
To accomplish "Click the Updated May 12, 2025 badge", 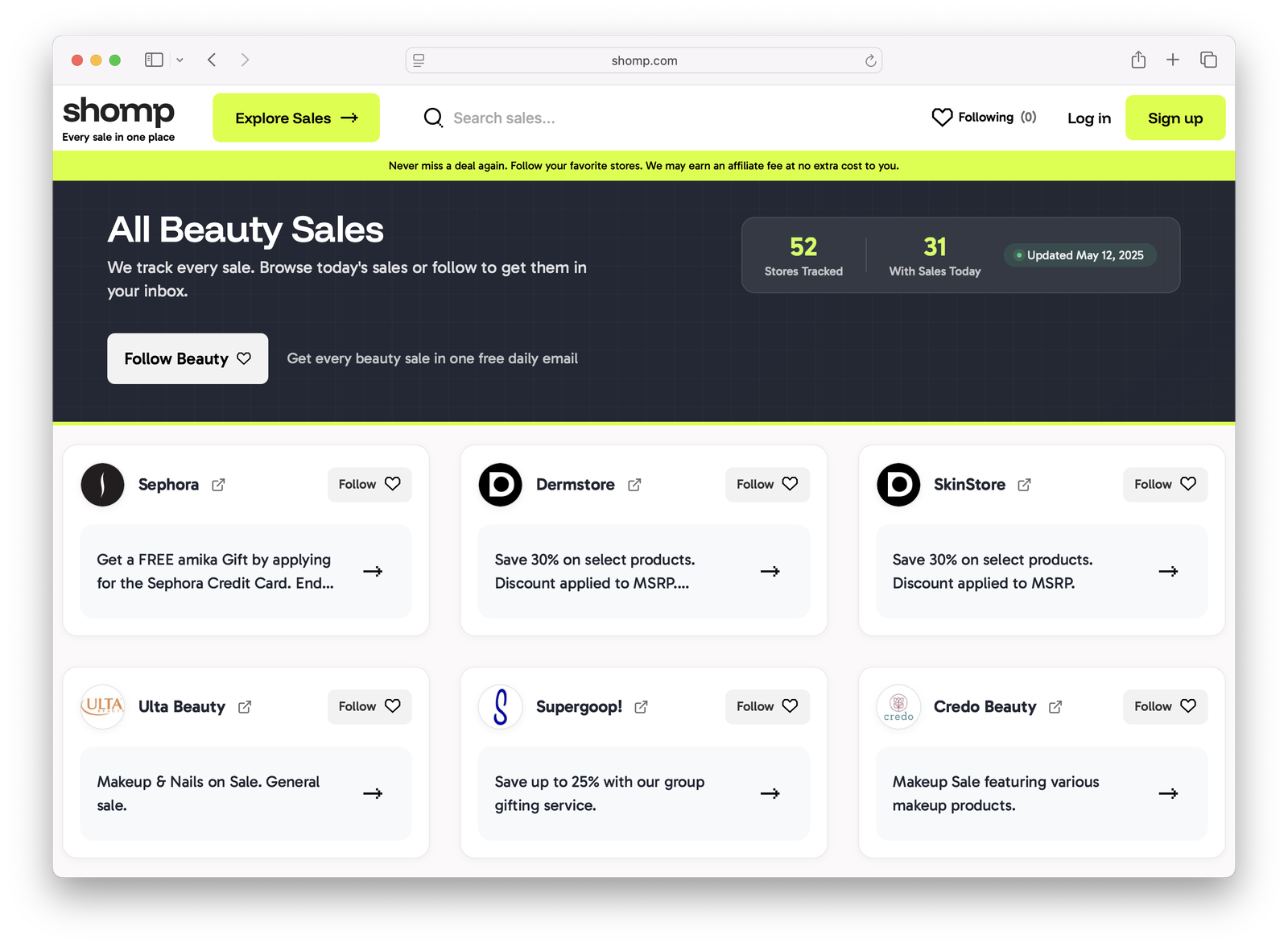I will [x=1080, y=255].
